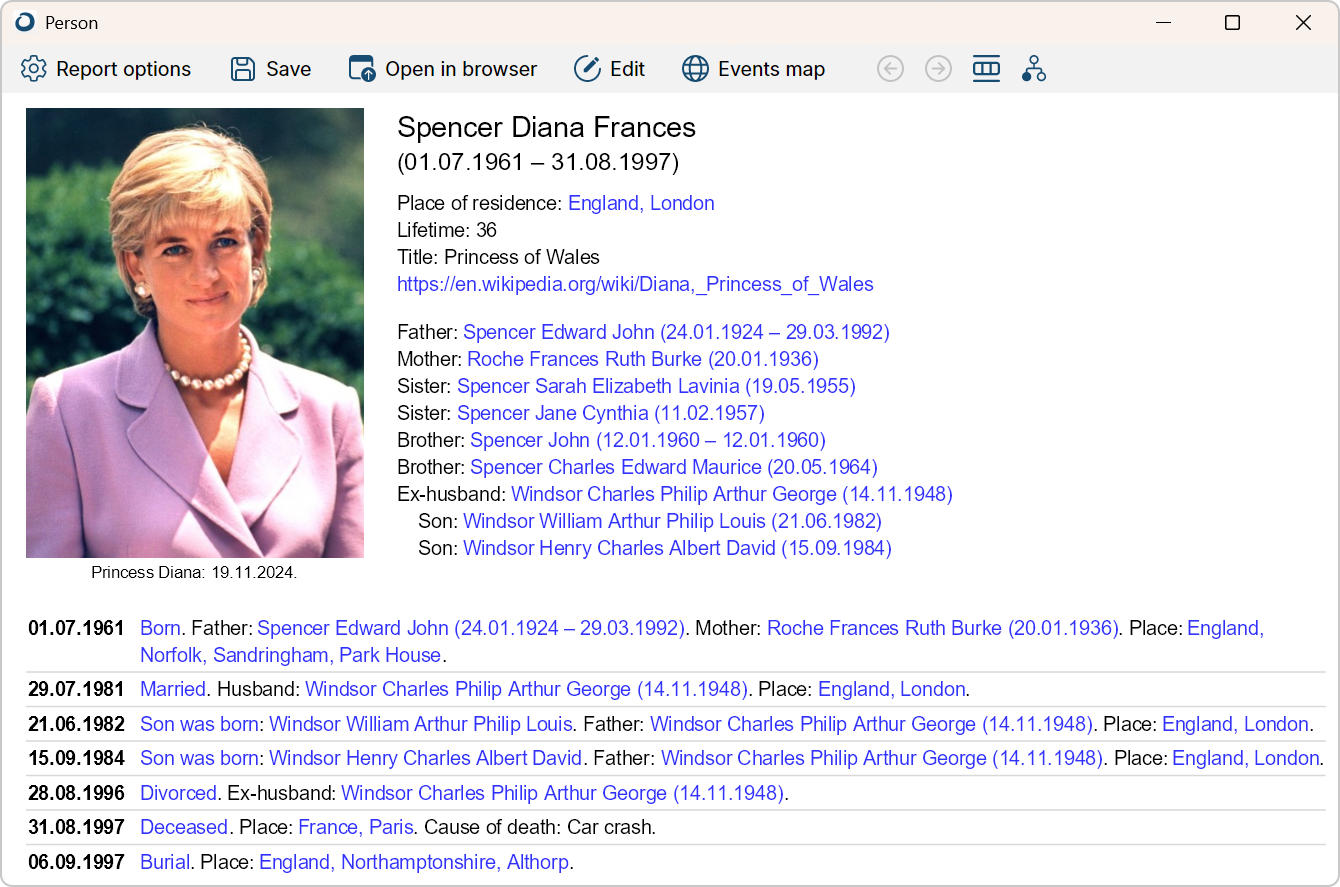Viewport: 1340px width, 887px height.
Task: Open sister Spencer Jane Cynthia link
Action: point(610,413)
